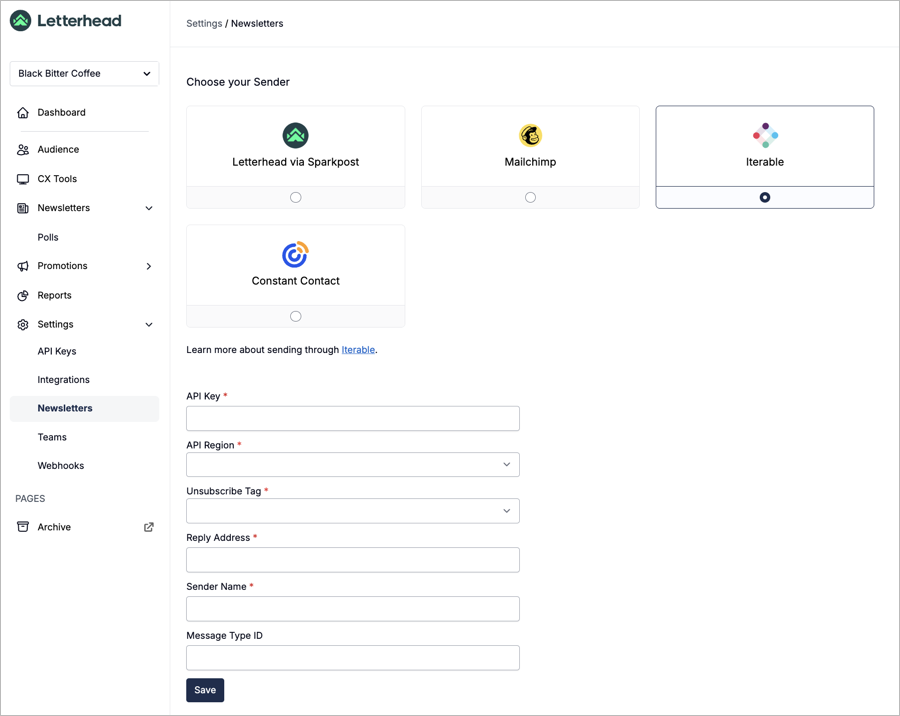The width and height of the screenshot is (900, 716).
Task: Open API Keys settings page
Action: click(x=57, y=351)
